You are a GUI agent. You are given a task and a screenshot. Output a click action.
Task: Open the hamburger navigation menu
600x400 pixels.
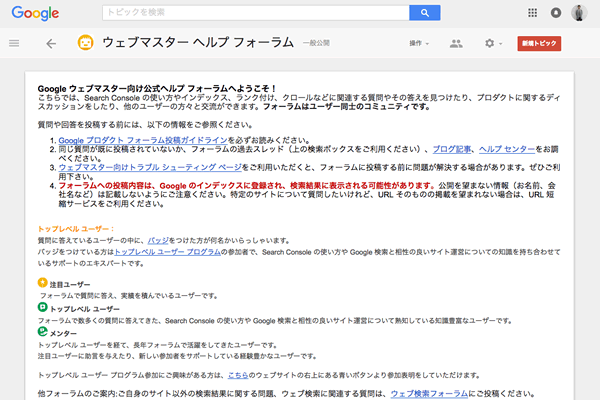[14, 44]
